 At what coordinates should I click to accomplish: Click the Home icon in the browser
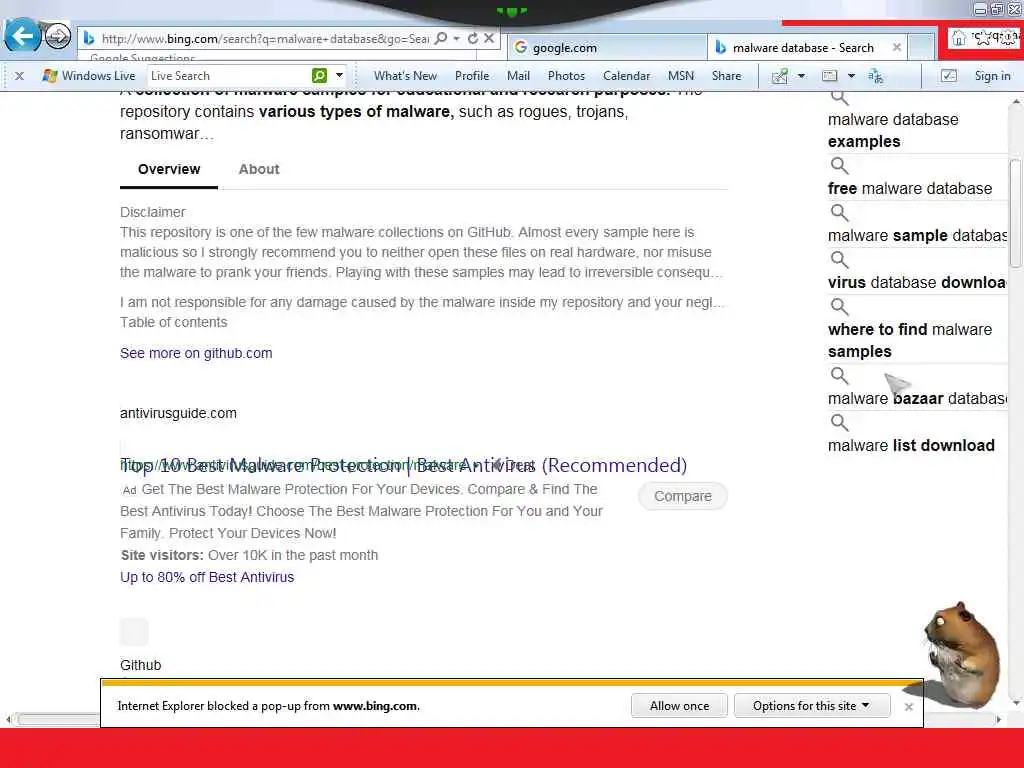point(958,39)
